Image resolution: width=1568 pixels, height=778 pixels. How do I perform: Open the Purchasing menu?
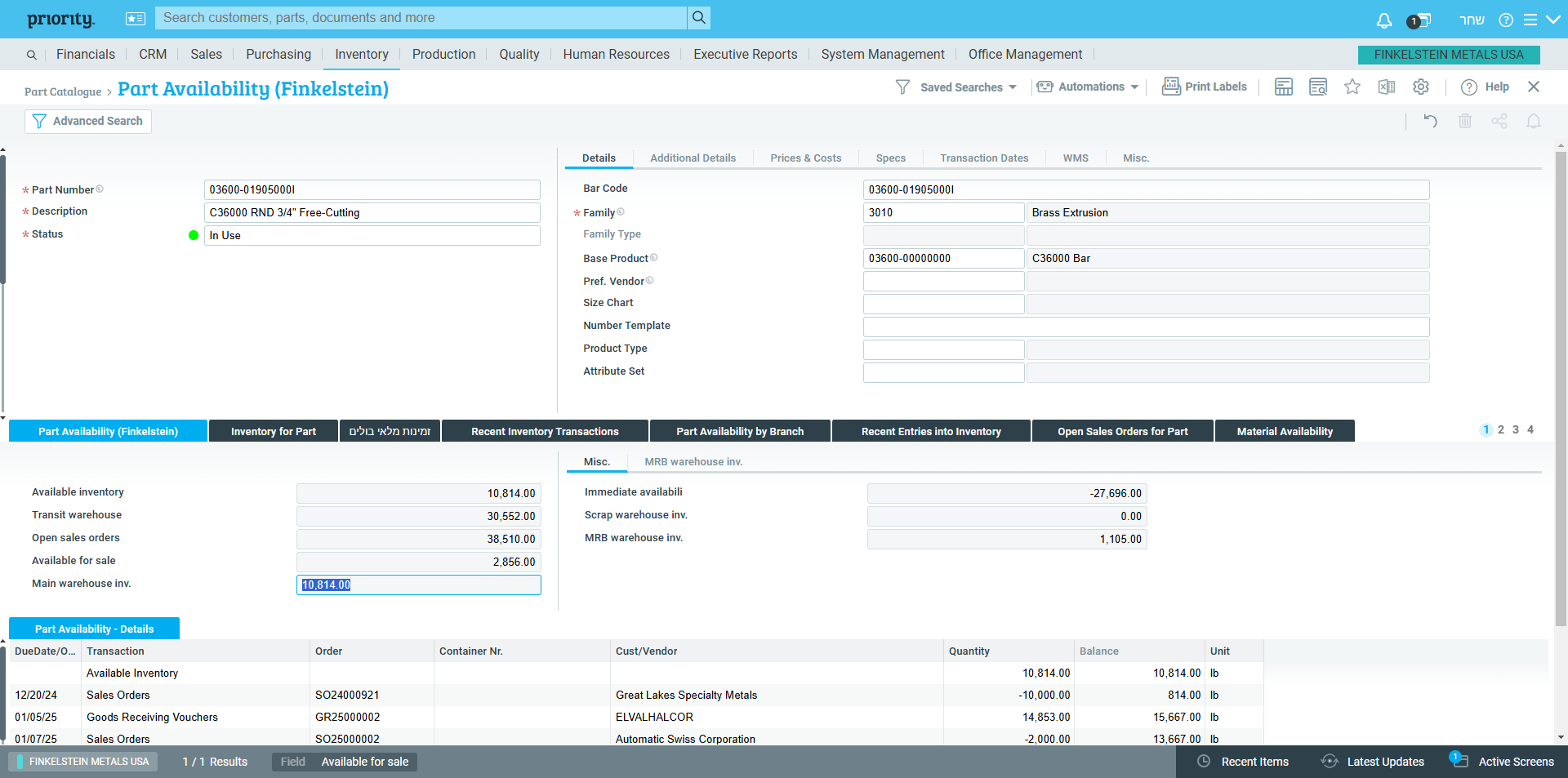(278, 54)
